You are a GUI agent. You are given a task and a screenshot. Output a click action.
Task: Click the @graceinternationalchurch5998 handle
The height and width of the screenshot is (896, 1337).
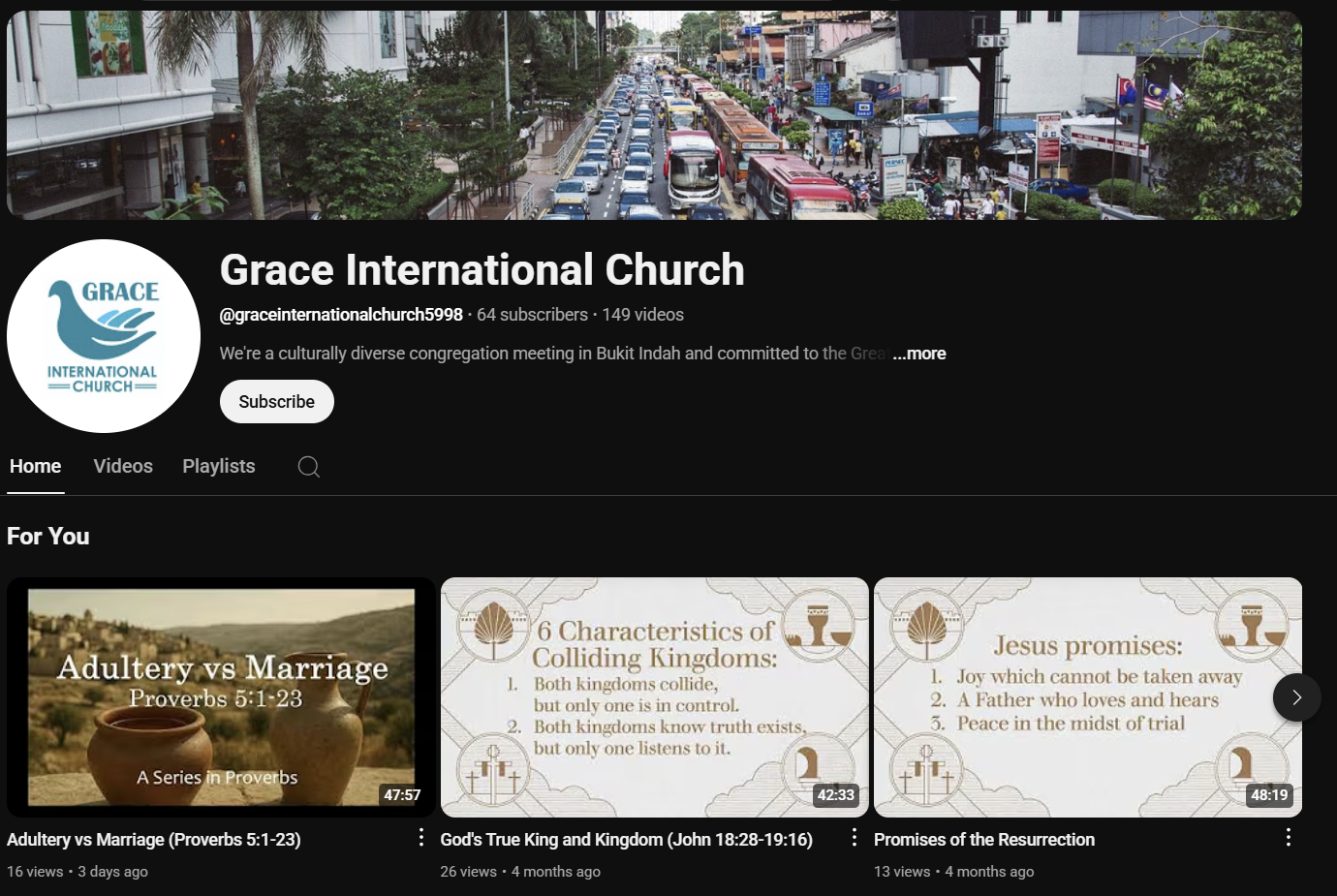pyautogui.click(x=341, y=315)
